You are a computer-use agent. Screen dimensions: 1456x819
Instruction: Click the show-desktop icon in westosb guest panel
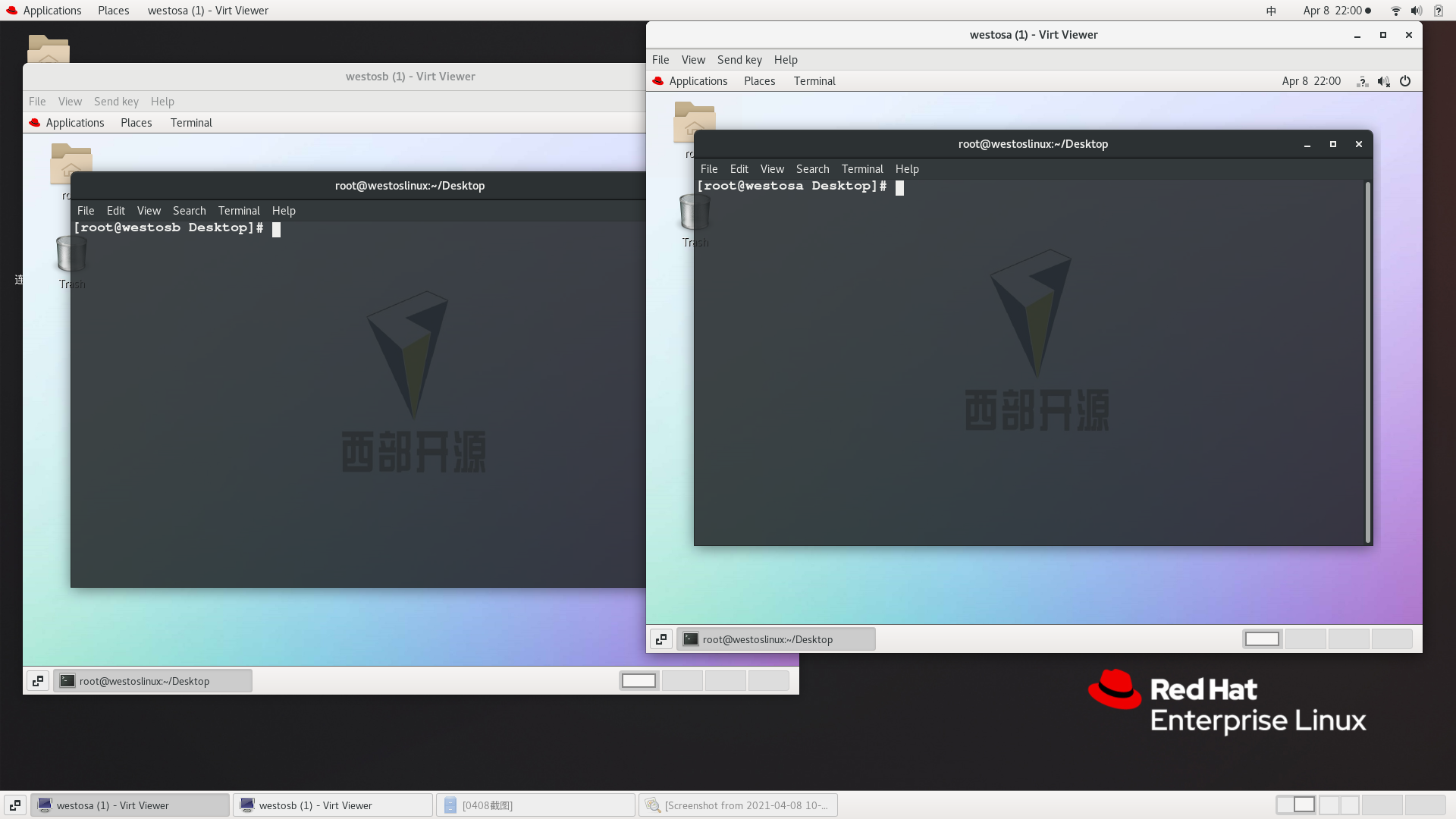[38, 681]
